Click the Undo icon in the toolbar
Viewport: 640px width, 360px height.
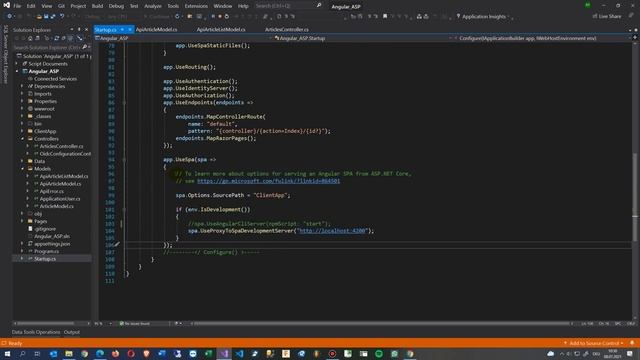click(62, 16)
